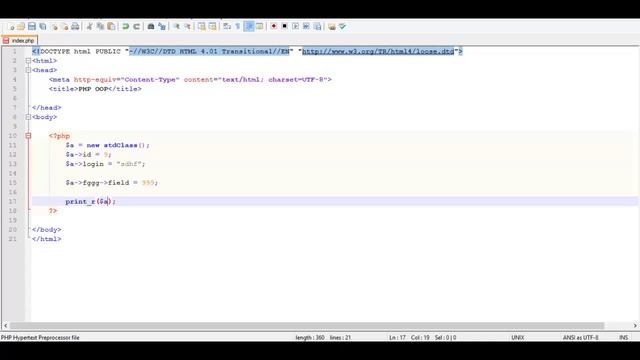Click the closing ?> PHP tag
This screenshot has width=640, height=360.
53,211
